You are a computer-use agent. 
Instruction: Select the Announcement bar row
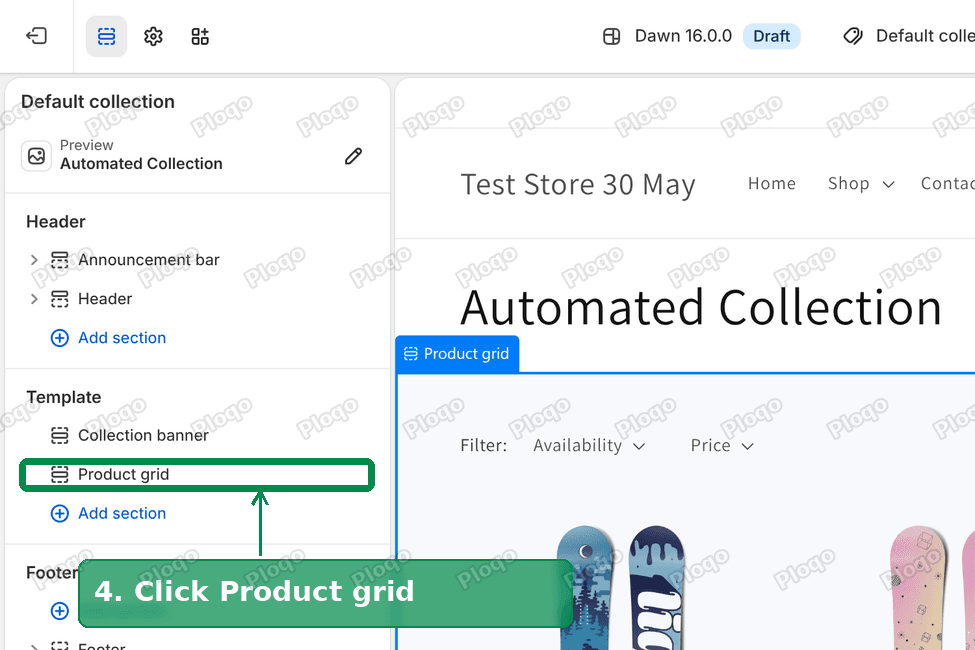point(197,260)
